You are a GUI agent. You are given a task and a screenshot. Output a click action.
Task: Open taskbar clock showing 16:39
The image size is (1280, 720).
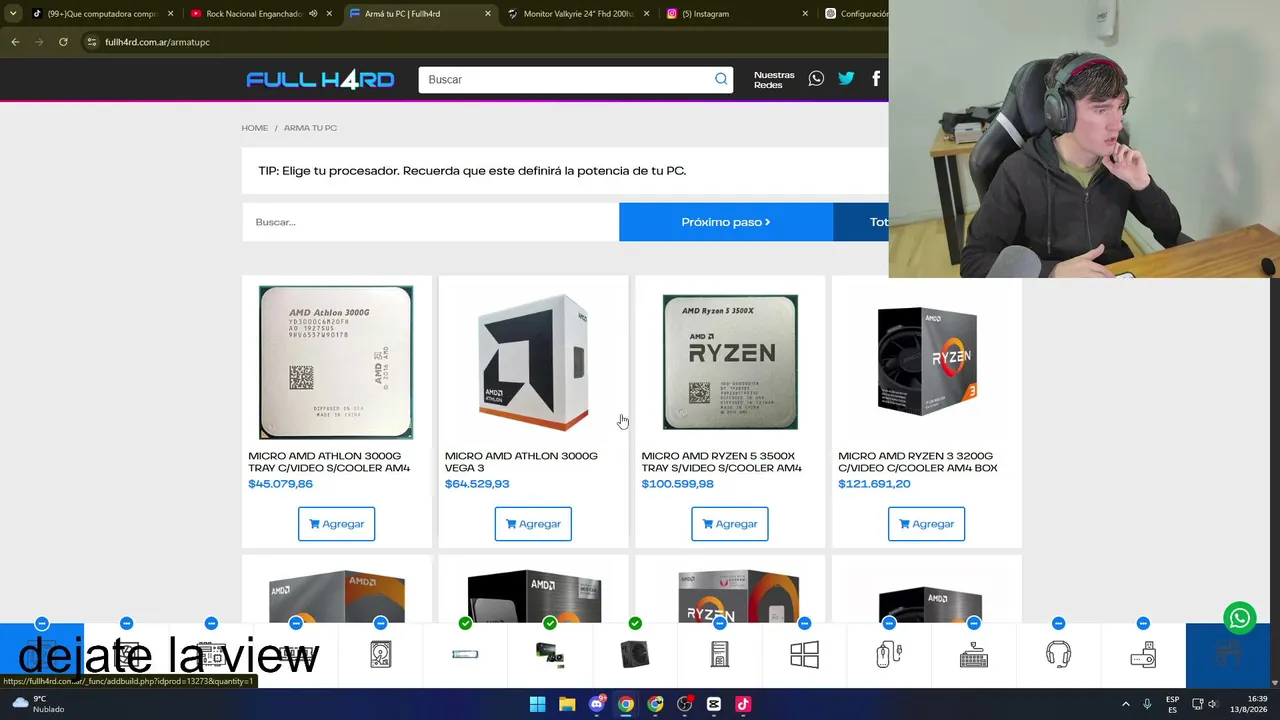pyautogui.click(x=1250, y=704)
